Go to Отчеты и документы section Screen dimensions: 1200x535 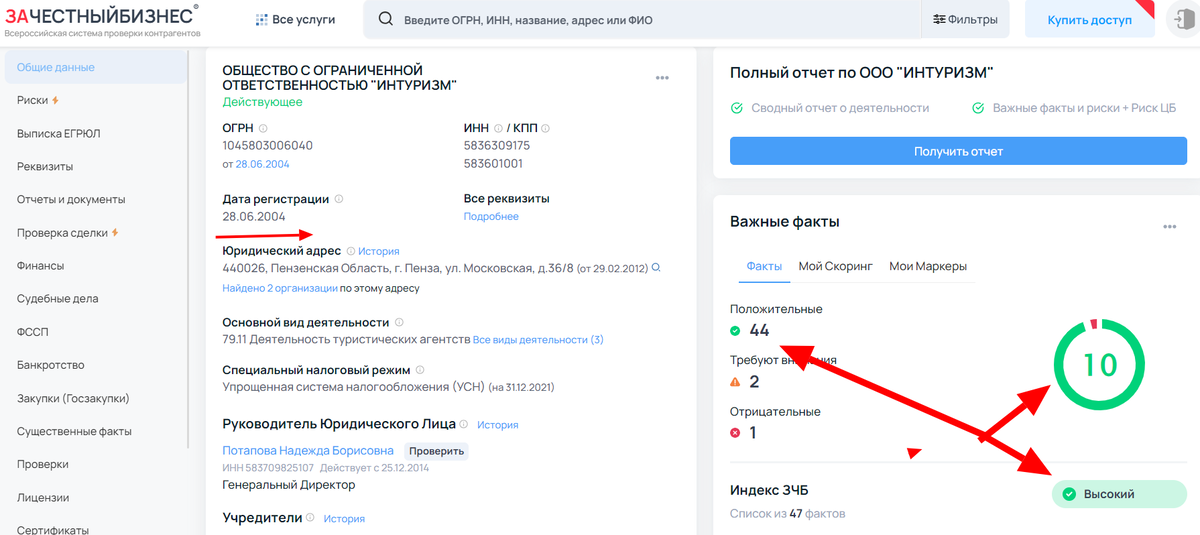(71, 199)
